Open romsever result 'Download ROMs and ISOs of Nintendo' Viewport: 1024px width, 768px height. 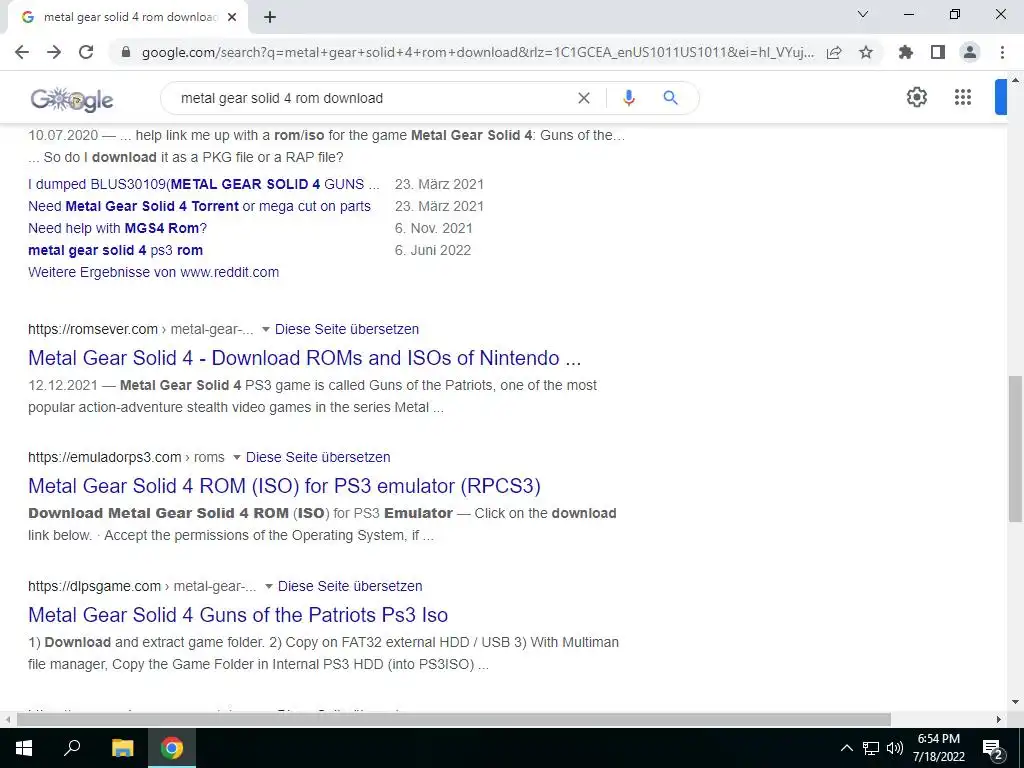click(x=304, y=358)
